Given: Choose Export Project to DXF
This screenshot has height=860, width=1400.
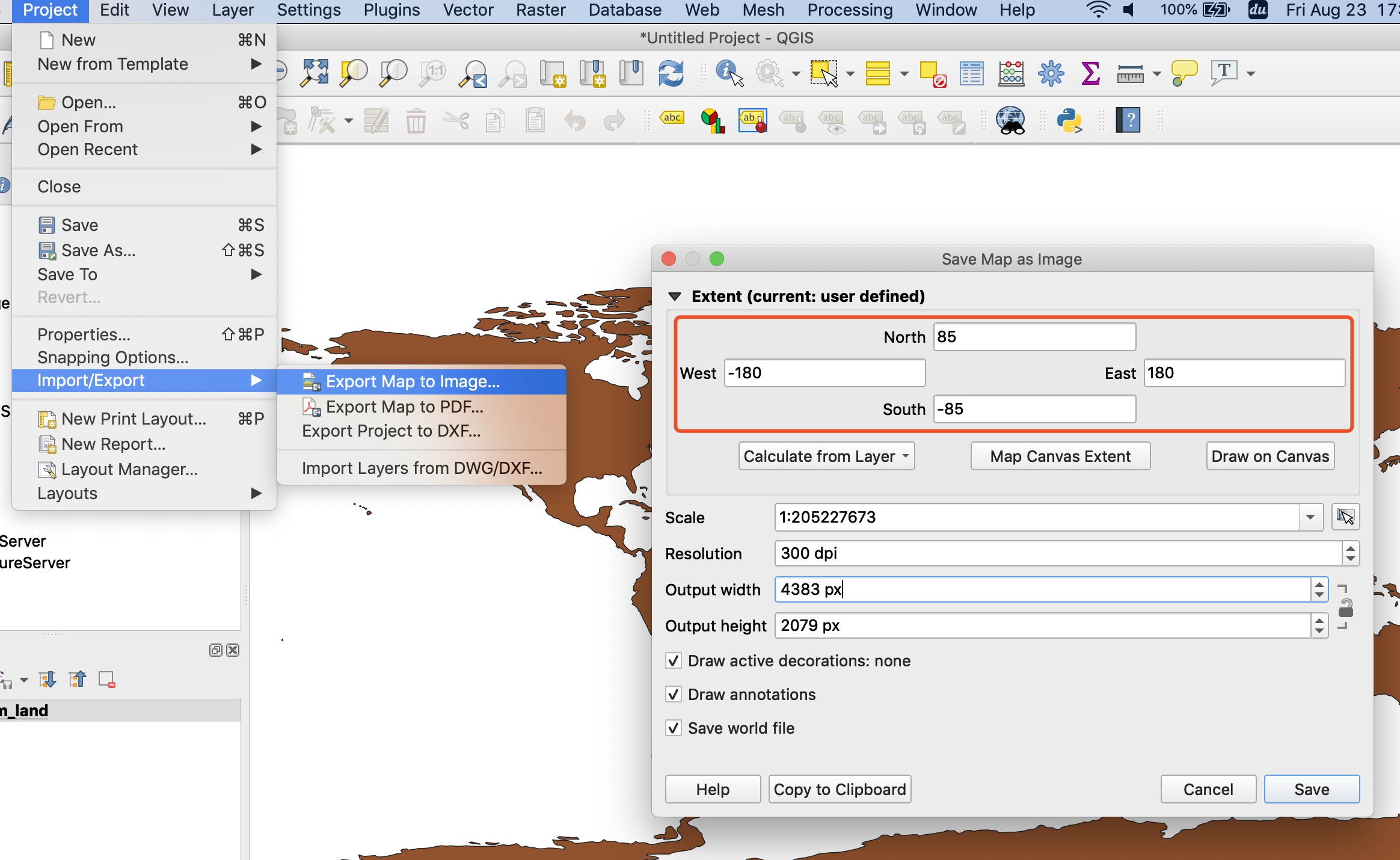Looking at the screenshot, I should (422, 431).
